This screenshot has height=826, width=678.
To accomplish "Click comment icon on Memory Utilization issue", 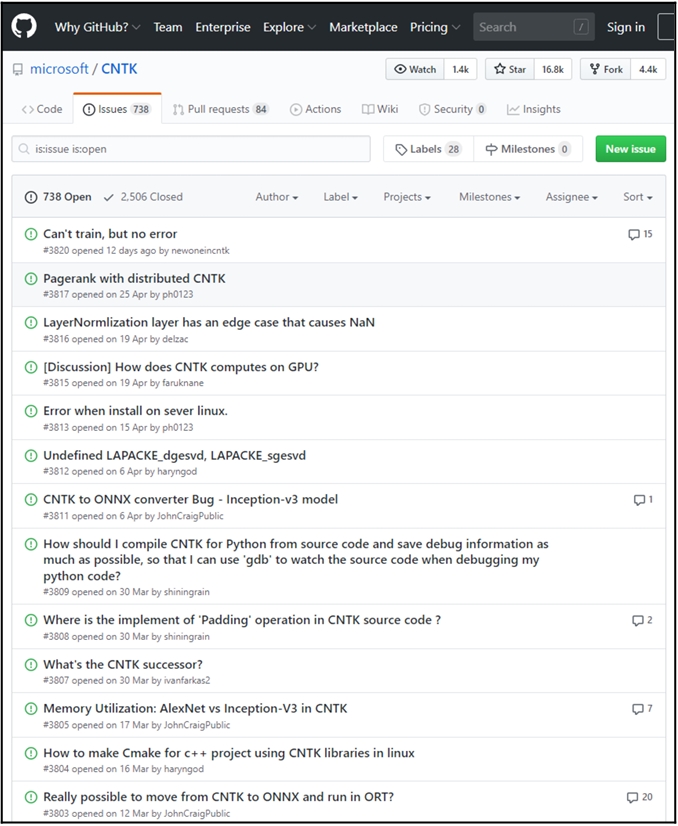I will [x=638, y=709].
